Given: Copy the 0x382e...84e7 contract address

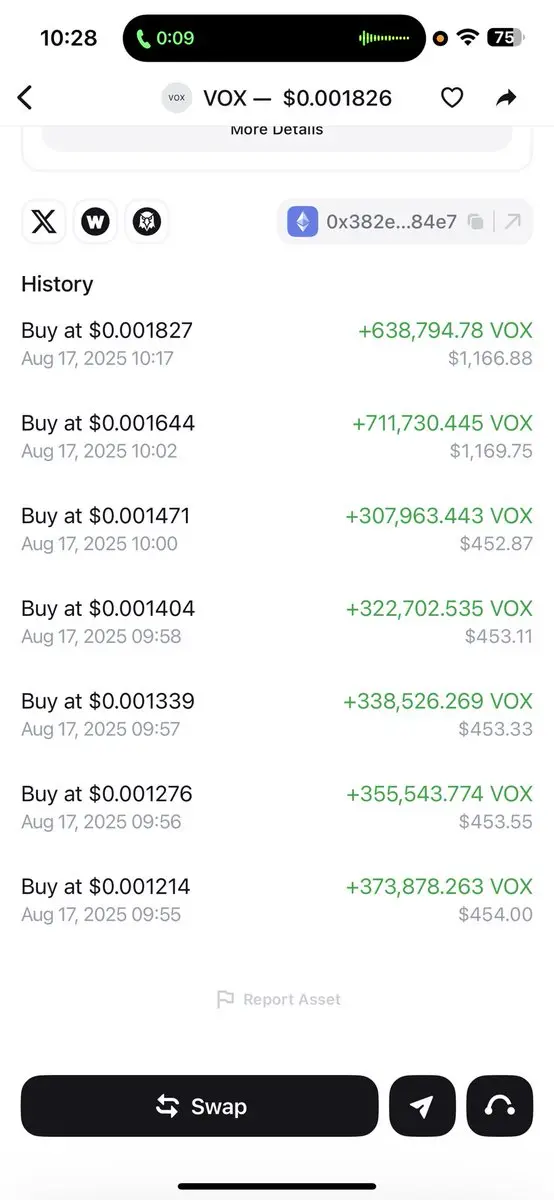Looking at the screenshot, I should (476, 222).
